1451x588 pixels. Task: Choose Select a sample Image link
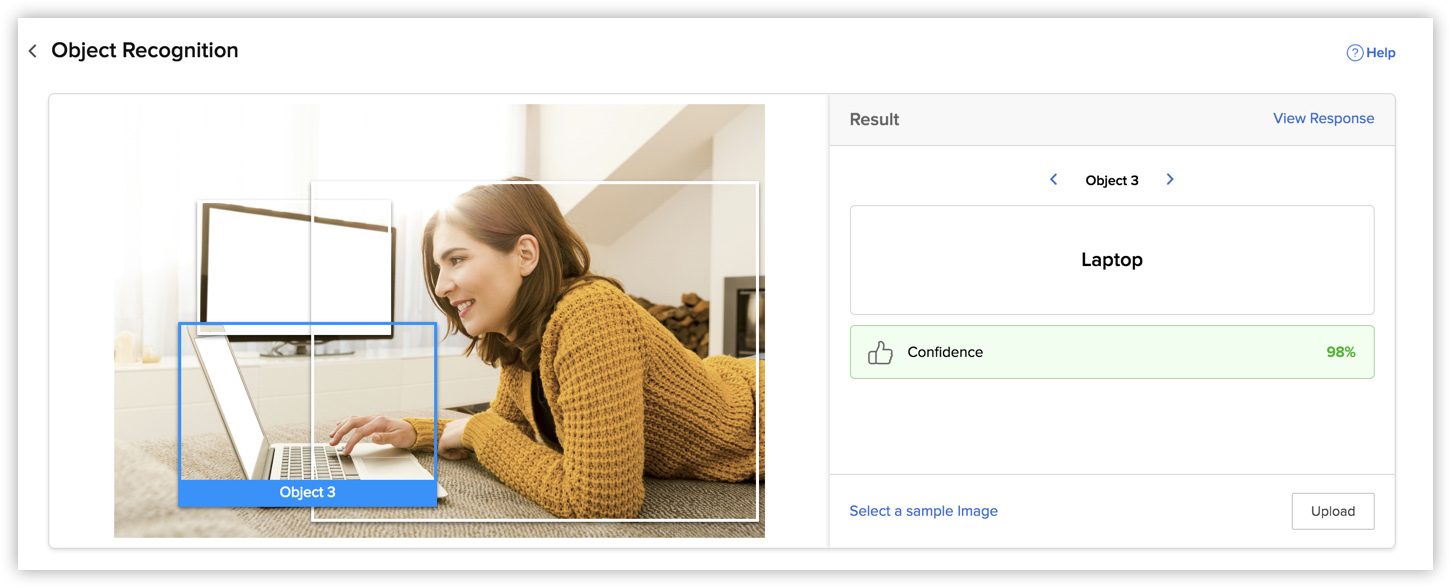923,511
